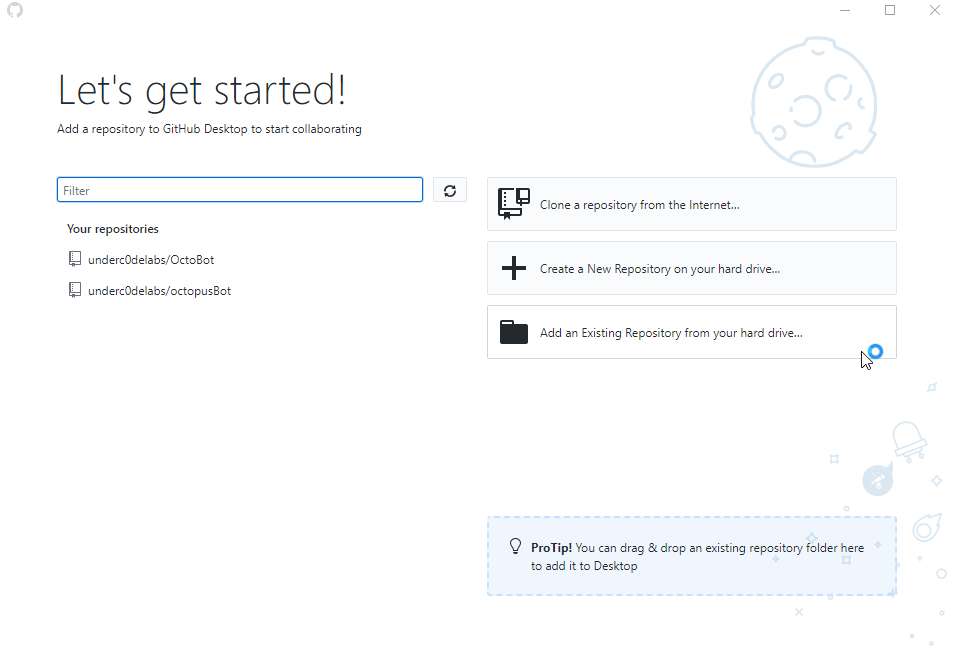Click the folder icon for existing repository
This screenshot has height=655, width=957.
tap(514, 332)
